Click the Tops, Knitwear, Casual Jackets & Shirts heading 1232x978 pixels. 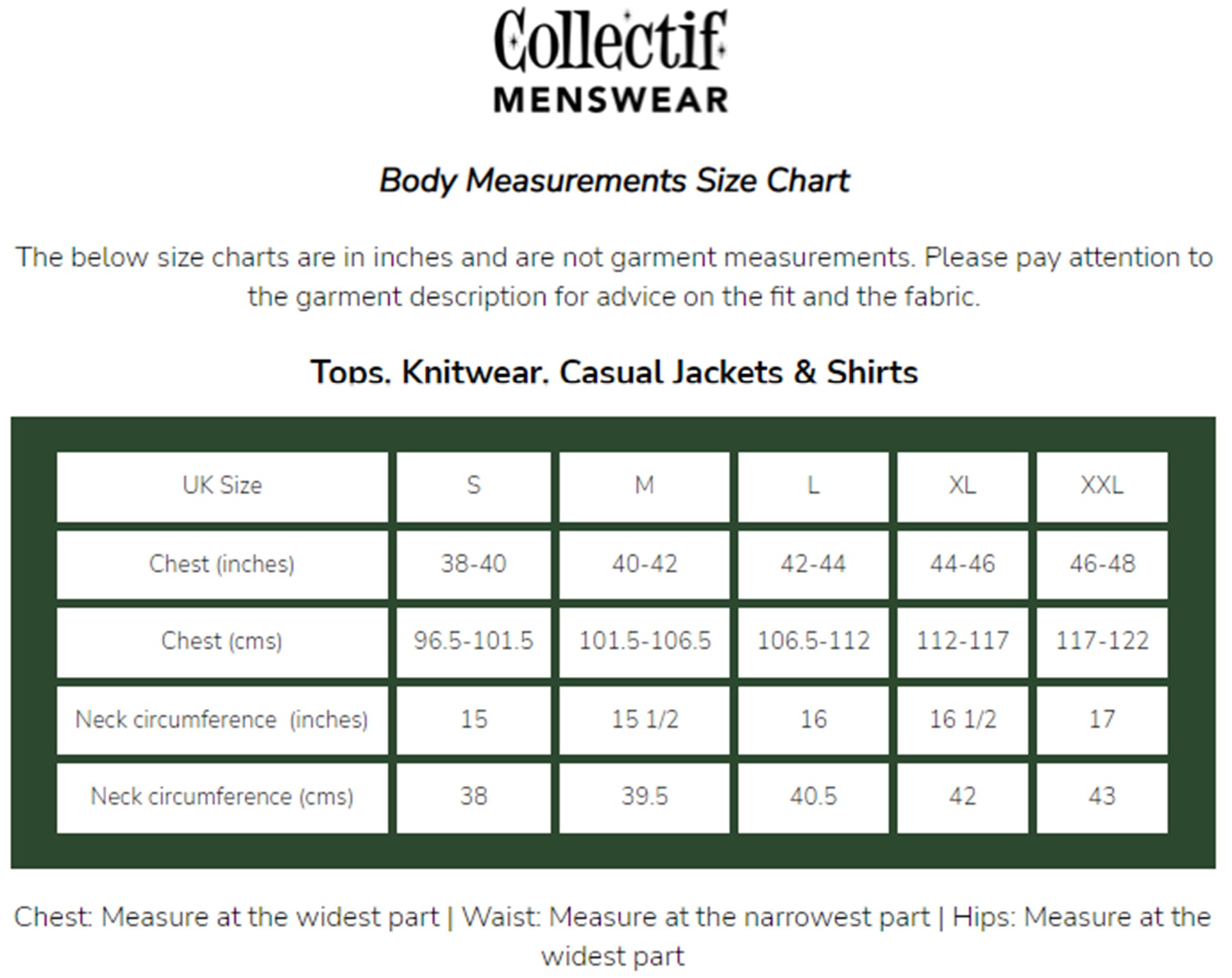(x=614, y=372)
